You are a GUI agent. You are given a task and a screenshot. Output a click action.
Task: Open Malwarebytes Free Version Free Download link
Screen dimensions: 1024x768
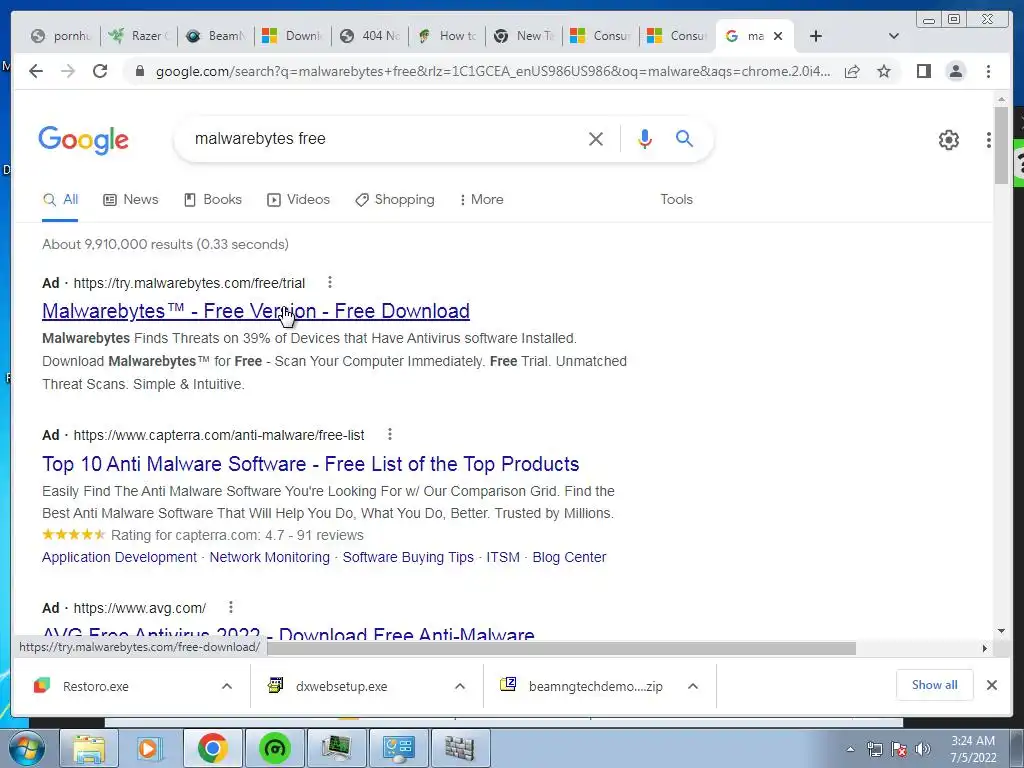256,311
